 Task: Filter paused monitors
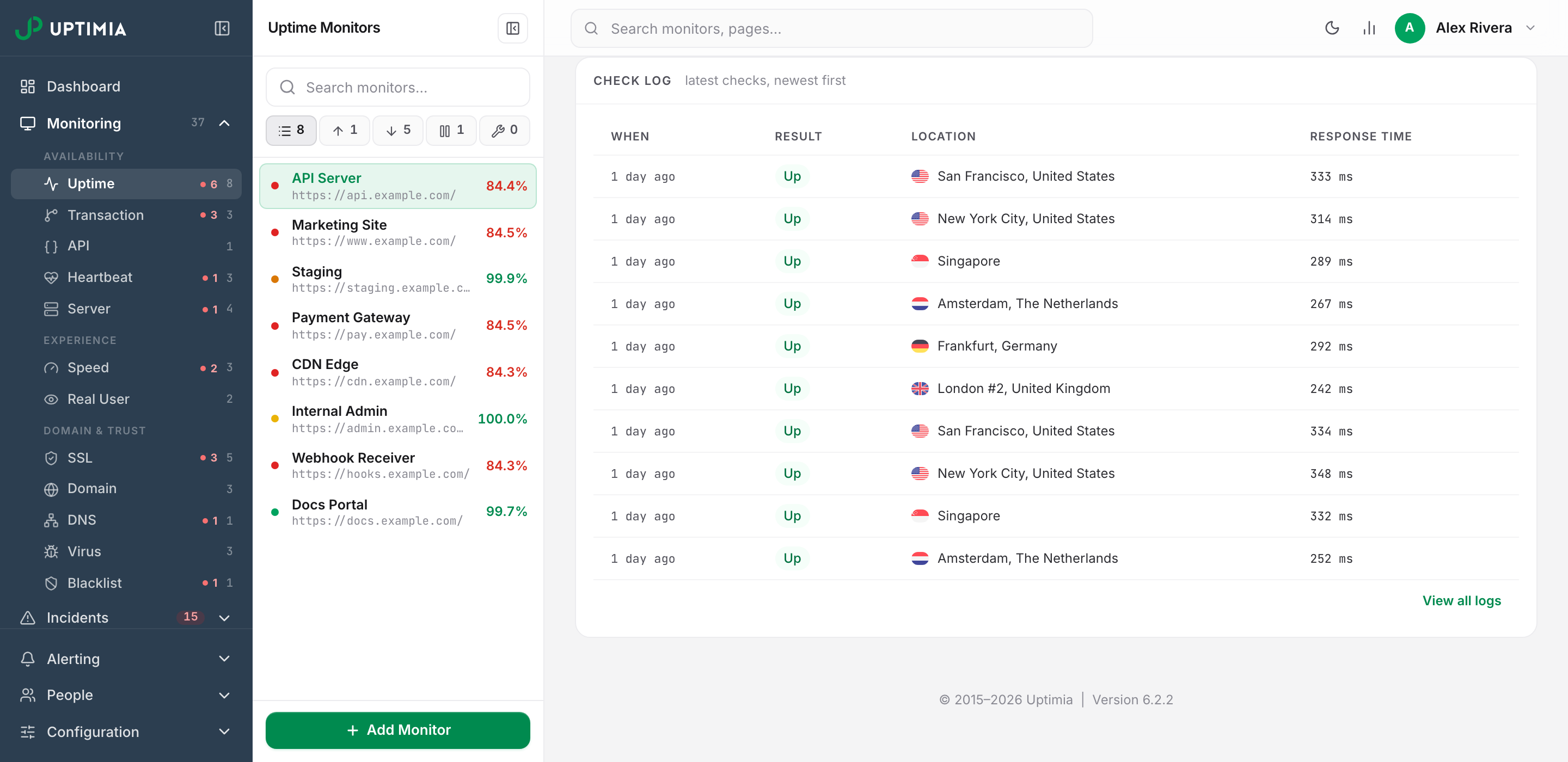pyautogui.click(x=451, y=130)
